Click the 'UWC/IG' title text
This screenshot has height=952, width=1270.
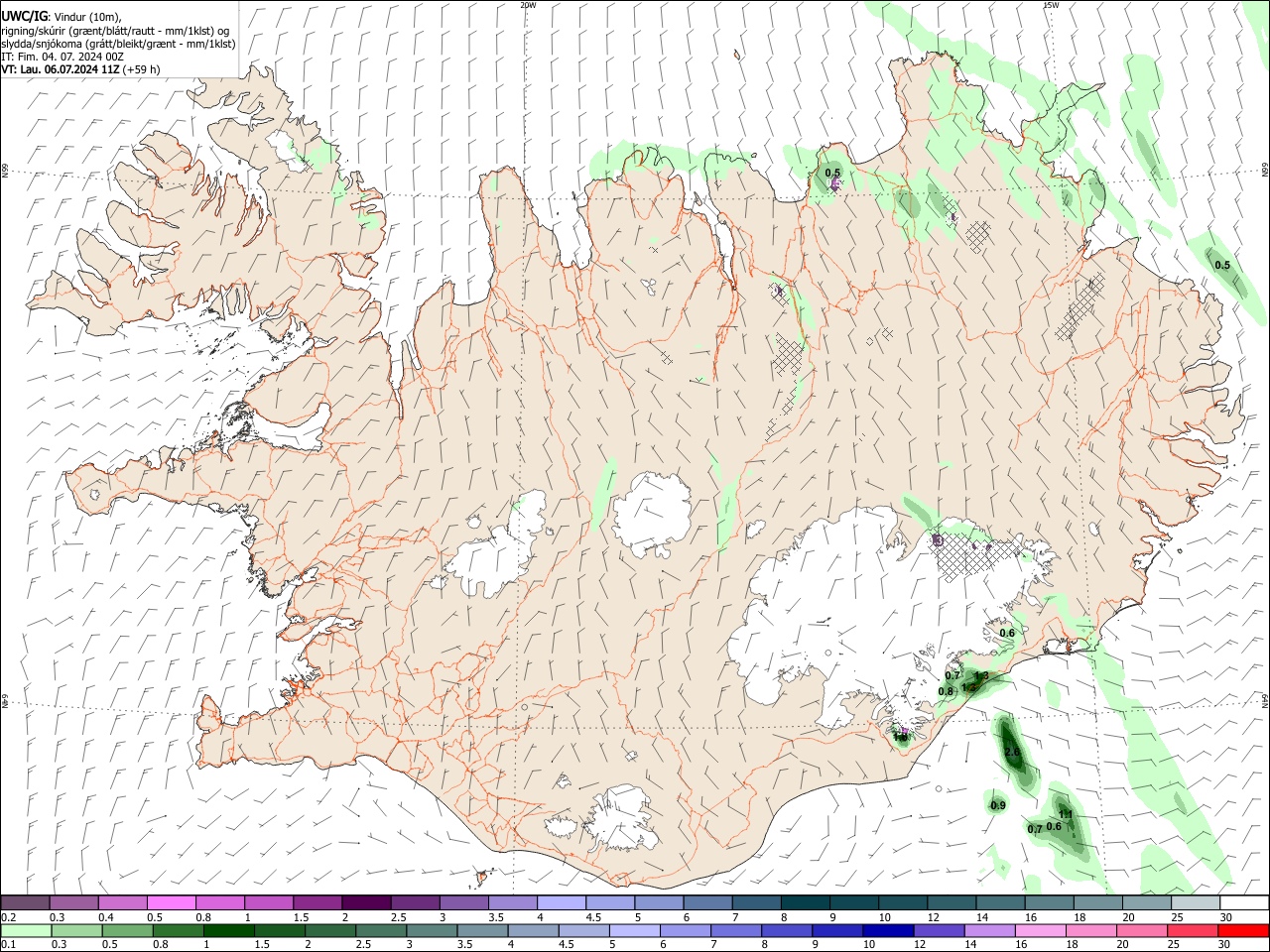click(x=25, y=15)
